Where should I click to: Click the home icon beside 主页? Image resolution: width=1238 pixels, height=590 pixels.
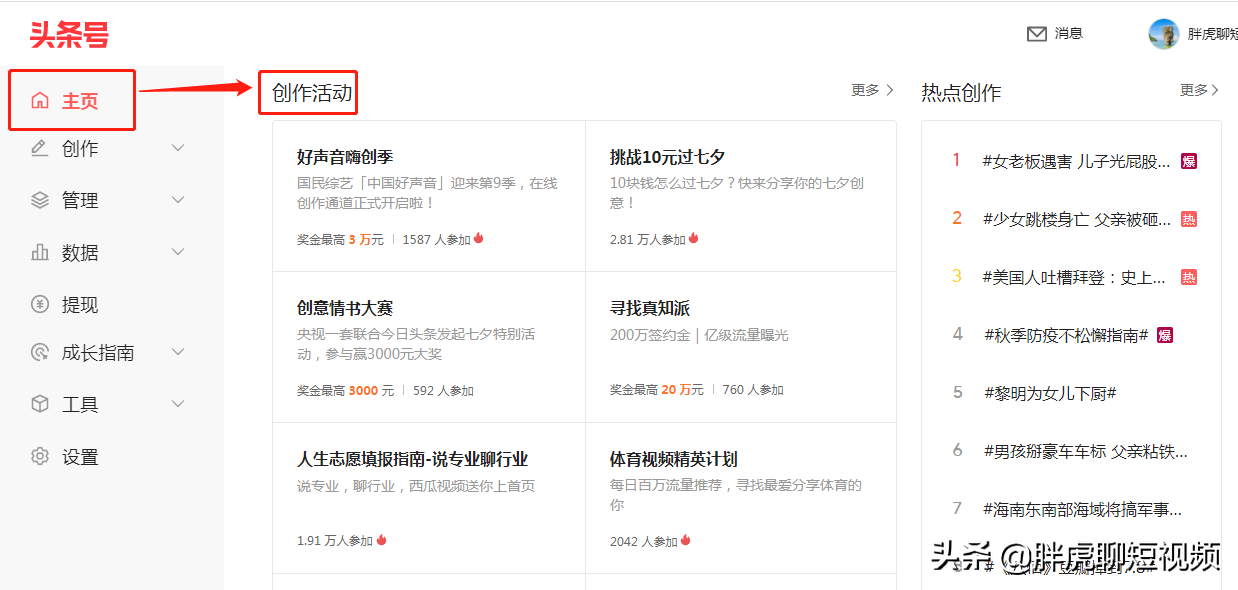pos(40,101)
